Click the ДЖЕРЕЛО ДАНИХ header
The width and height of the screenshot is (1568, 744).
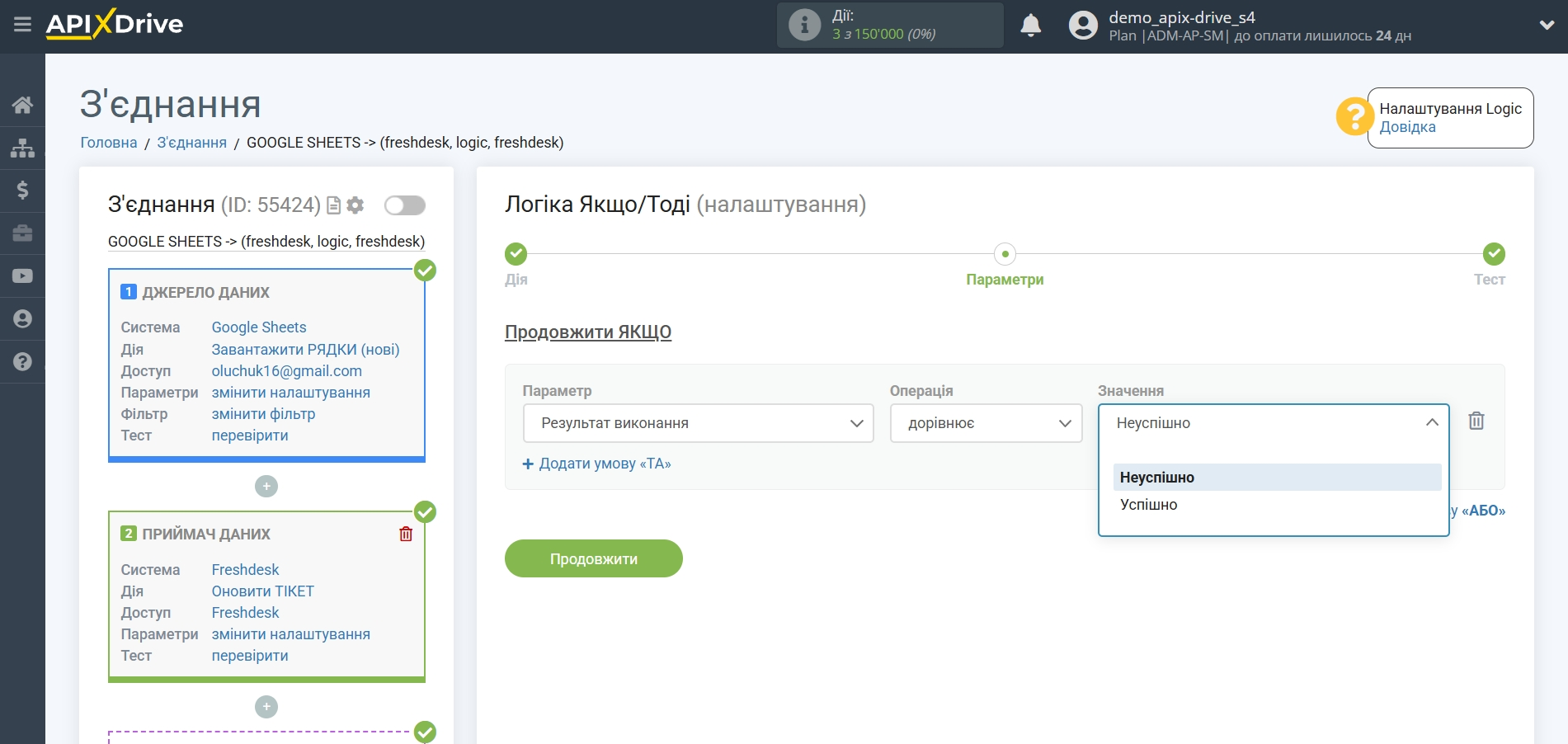pyautogui.click(x=206, y=293)
